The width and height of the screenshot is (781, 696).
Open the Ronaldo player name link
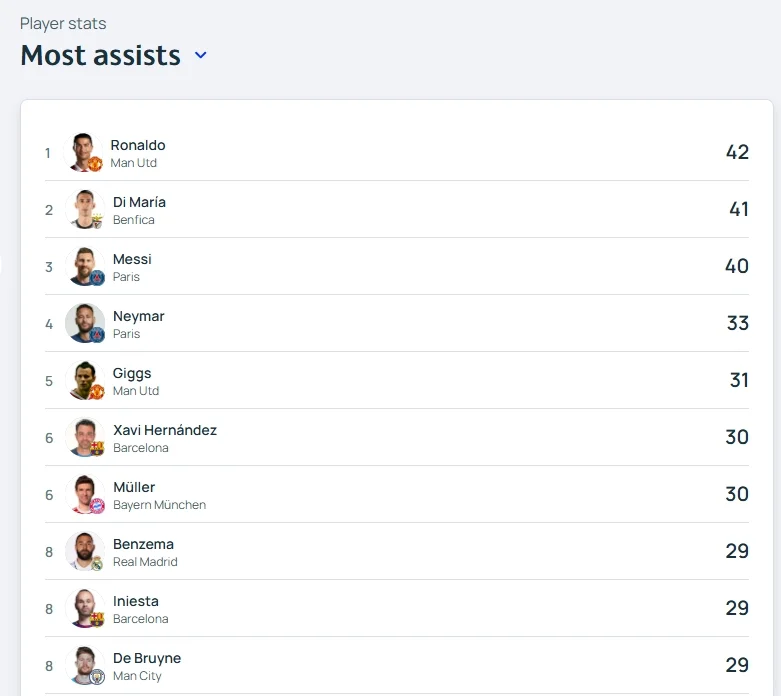[x=138, y=145]
